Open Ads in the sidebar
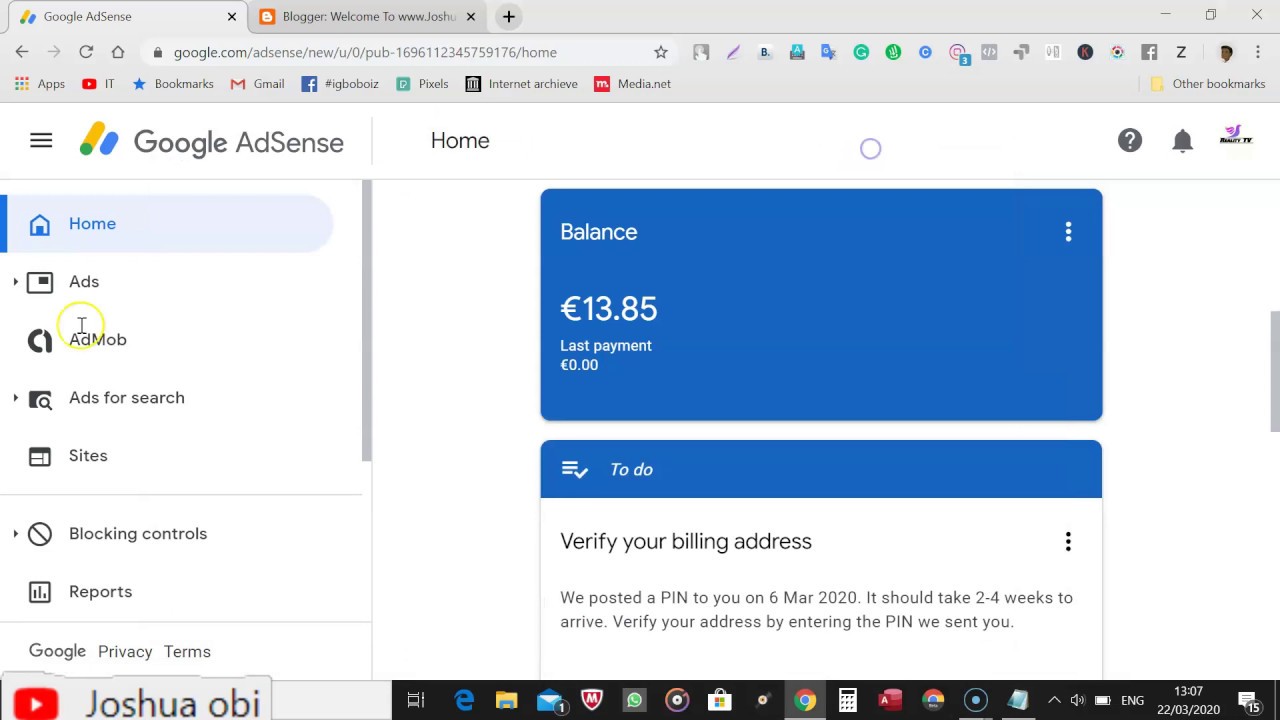 pos(84,282)
